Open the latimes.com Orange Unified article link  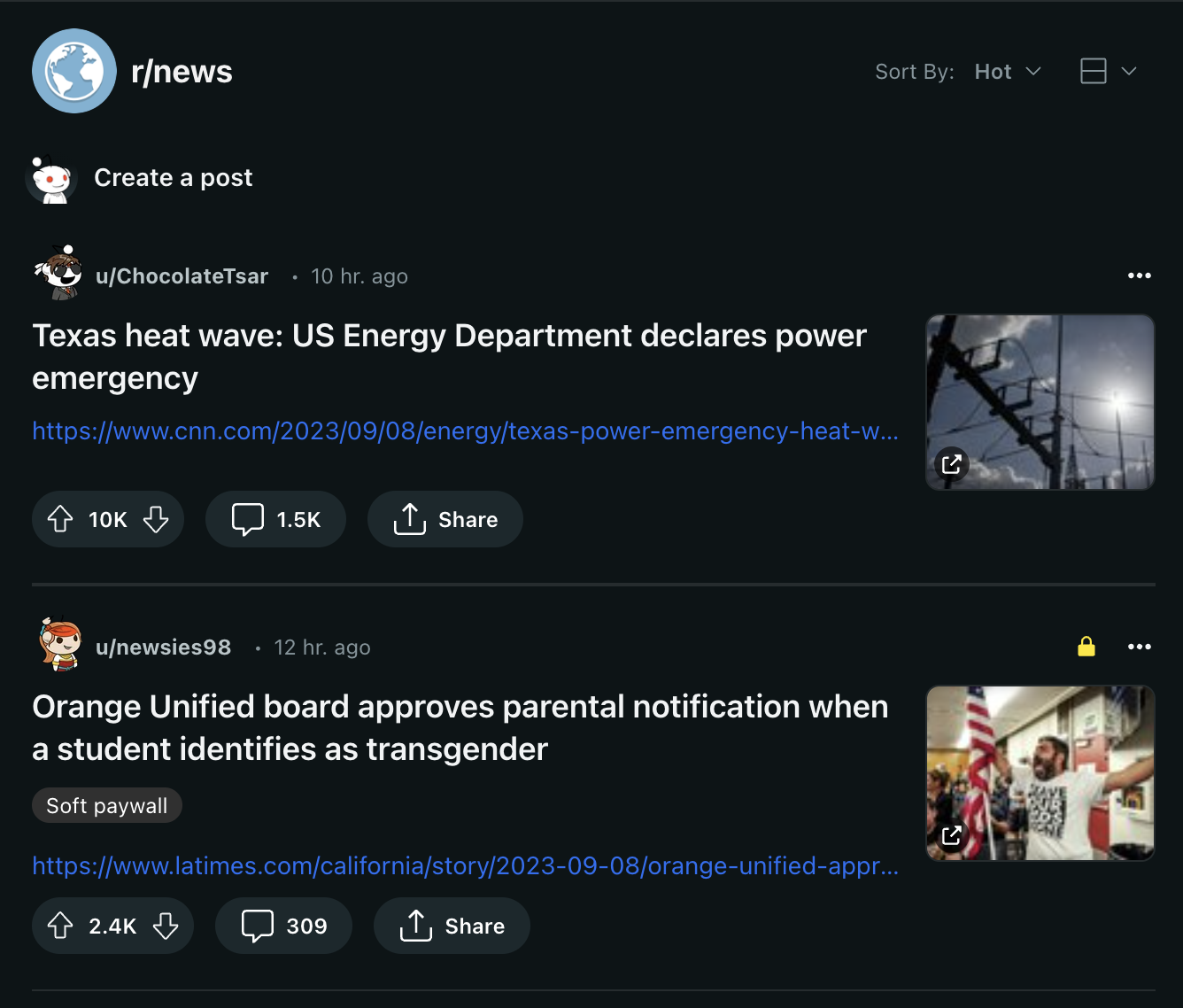(466, 865)
